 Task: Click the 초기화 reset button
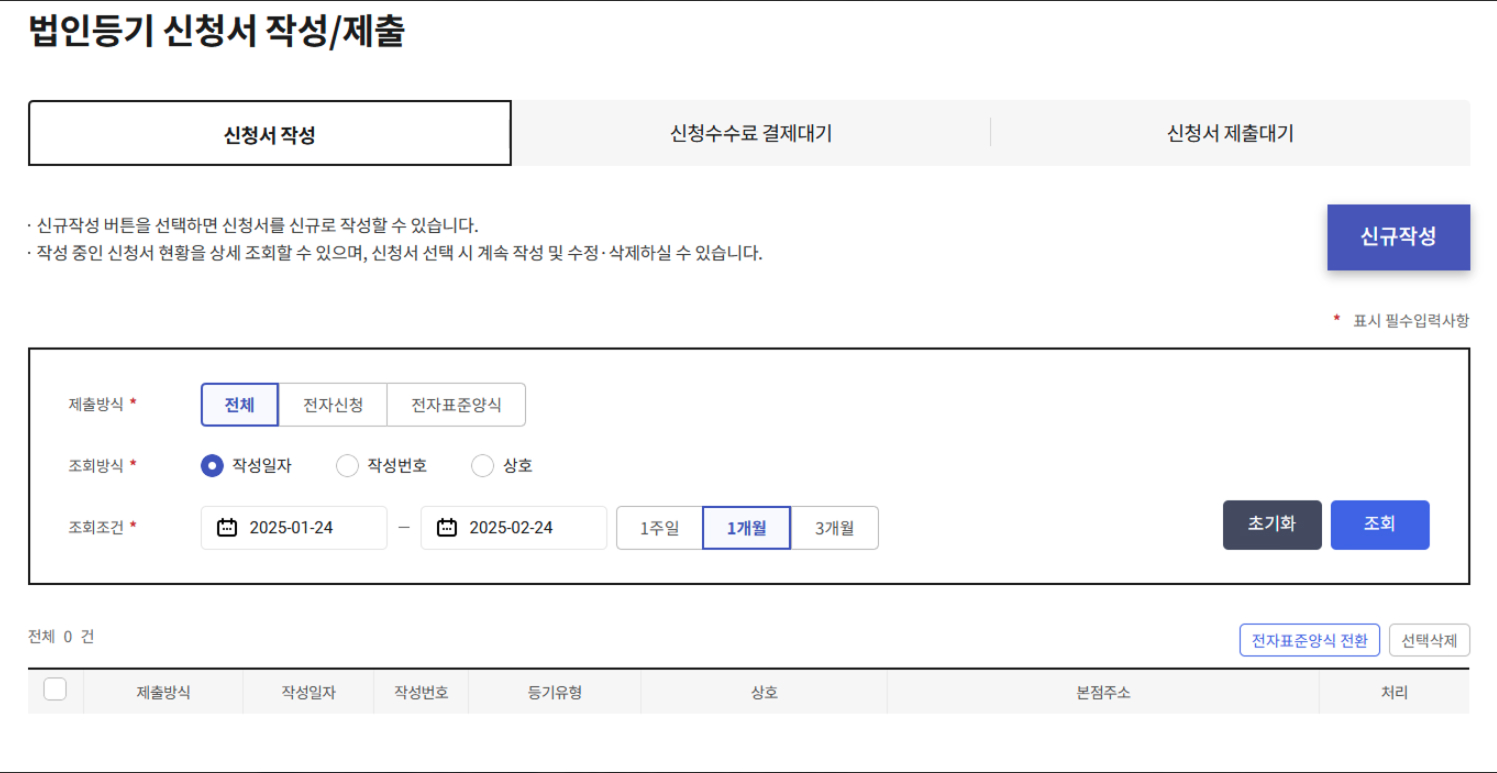tap(1272, 524)
